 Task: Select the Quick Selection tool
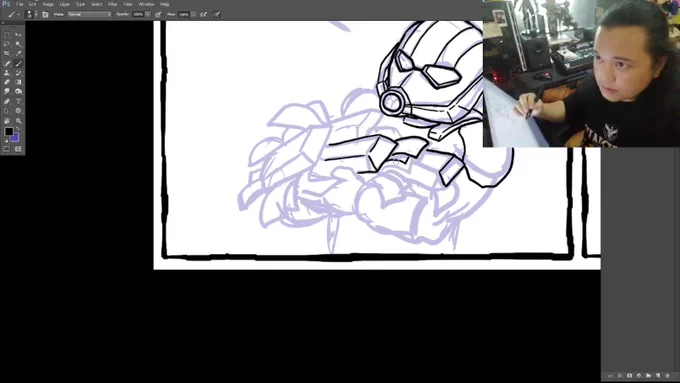pyautogui.click(x=18, y=44)
